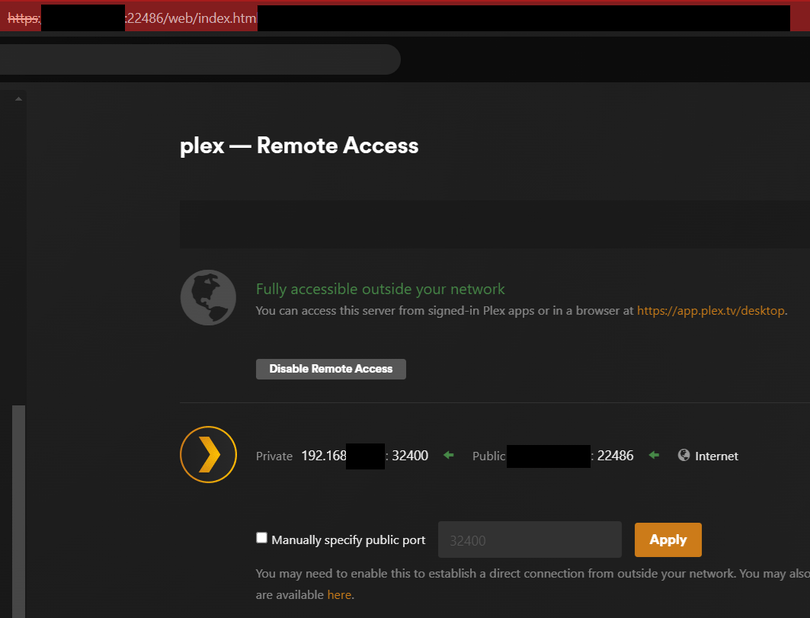Screen dimensions: 810x618
Task: Click the 'Private' label
Action: 274,456
